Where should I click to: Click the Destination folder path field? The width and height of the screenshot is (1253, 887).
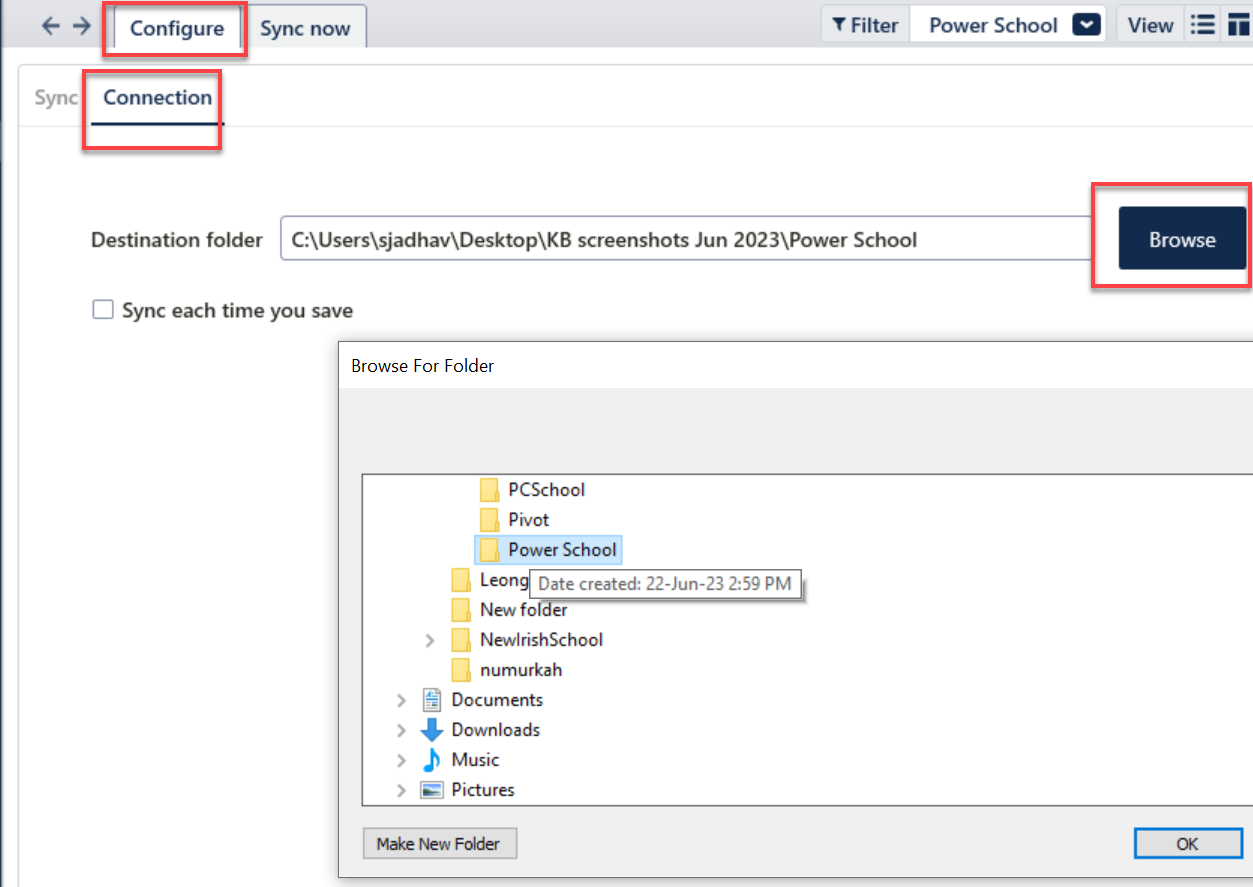685,239
